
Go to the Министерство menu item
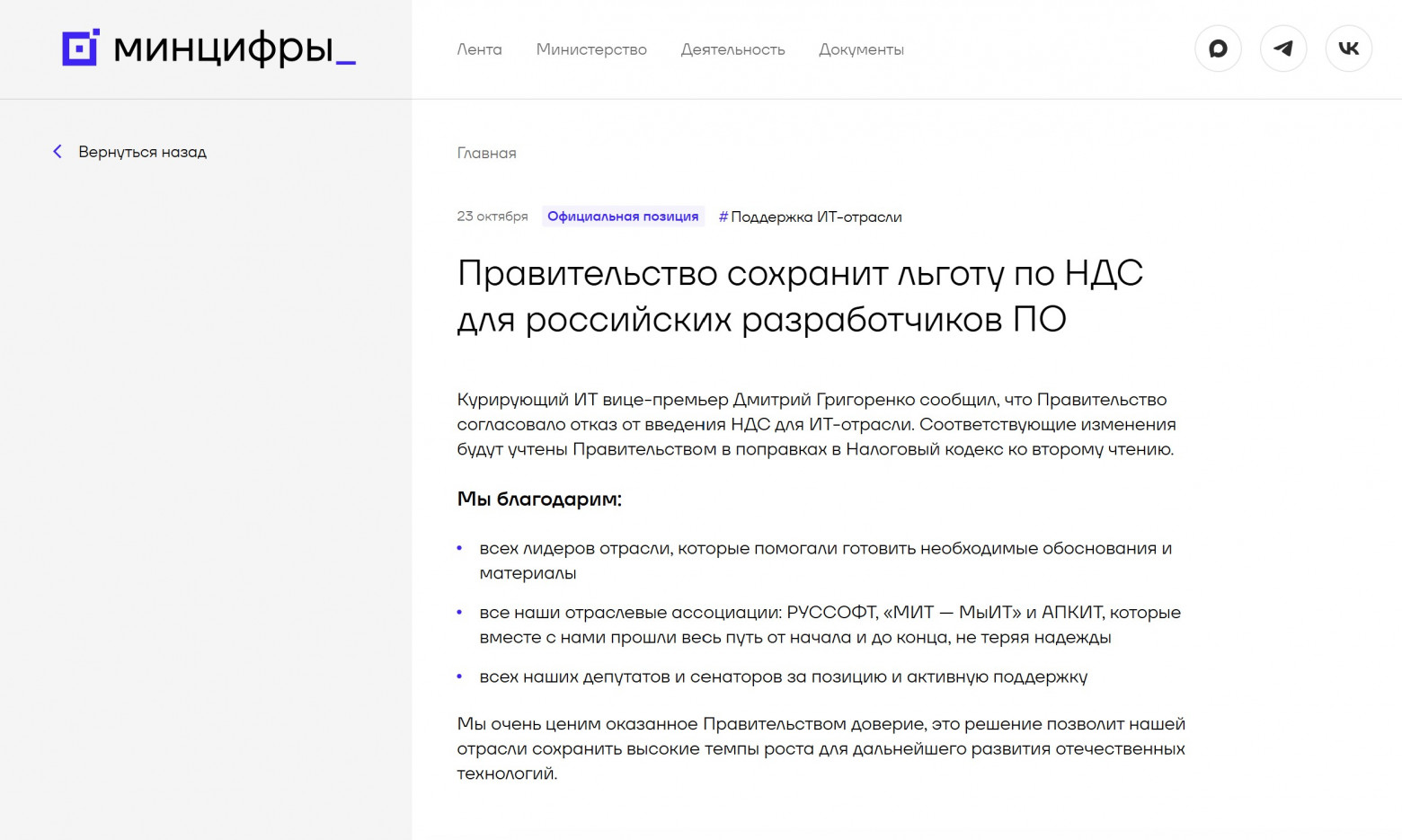591,49
